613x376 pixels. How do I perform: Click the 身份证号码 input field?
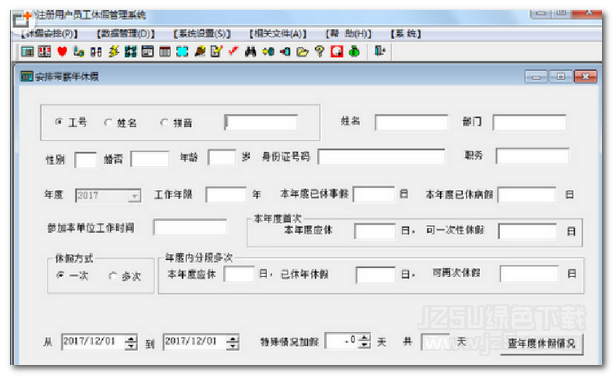tap(382, 157)
